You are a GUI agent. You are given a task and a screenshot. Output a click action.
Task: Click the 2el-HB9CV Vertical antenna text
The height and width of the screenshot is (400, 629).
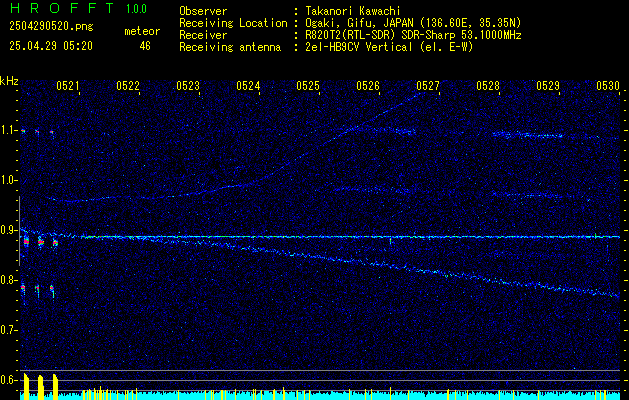click(389, 47)
